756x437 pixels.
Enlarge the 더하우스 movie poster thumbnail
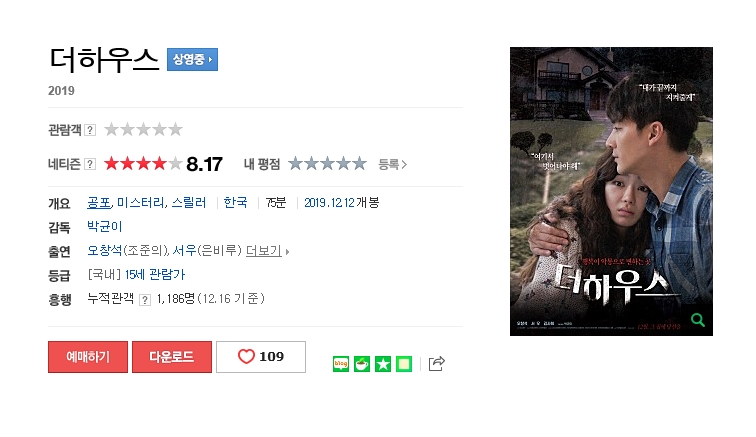[x=611, y=191]
